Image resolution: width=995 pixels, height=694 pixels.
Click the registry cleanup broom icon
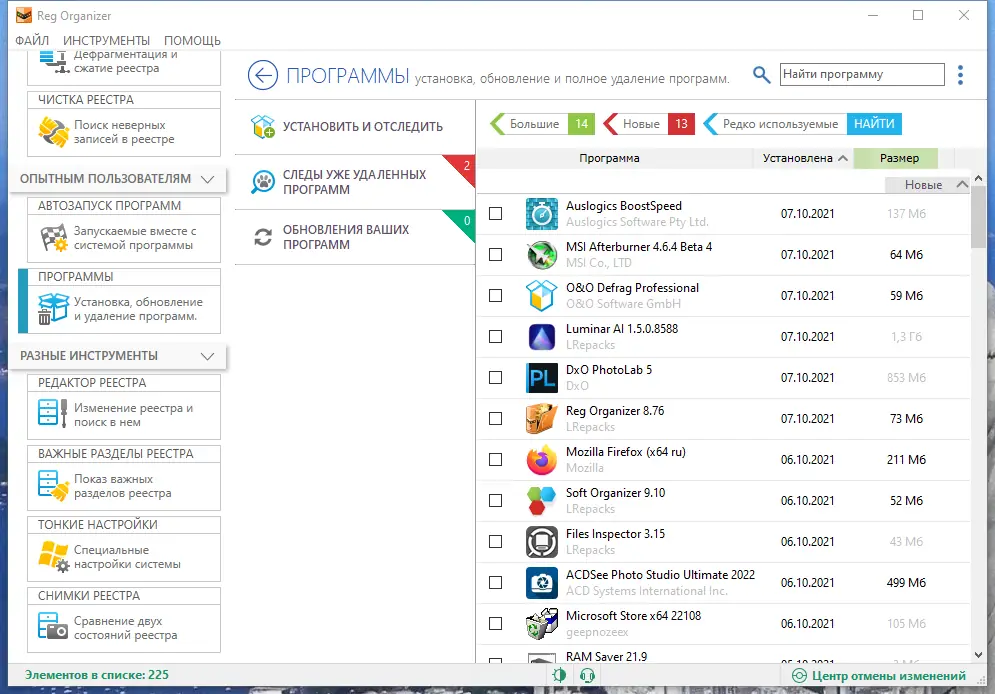(x=53, y=132)
